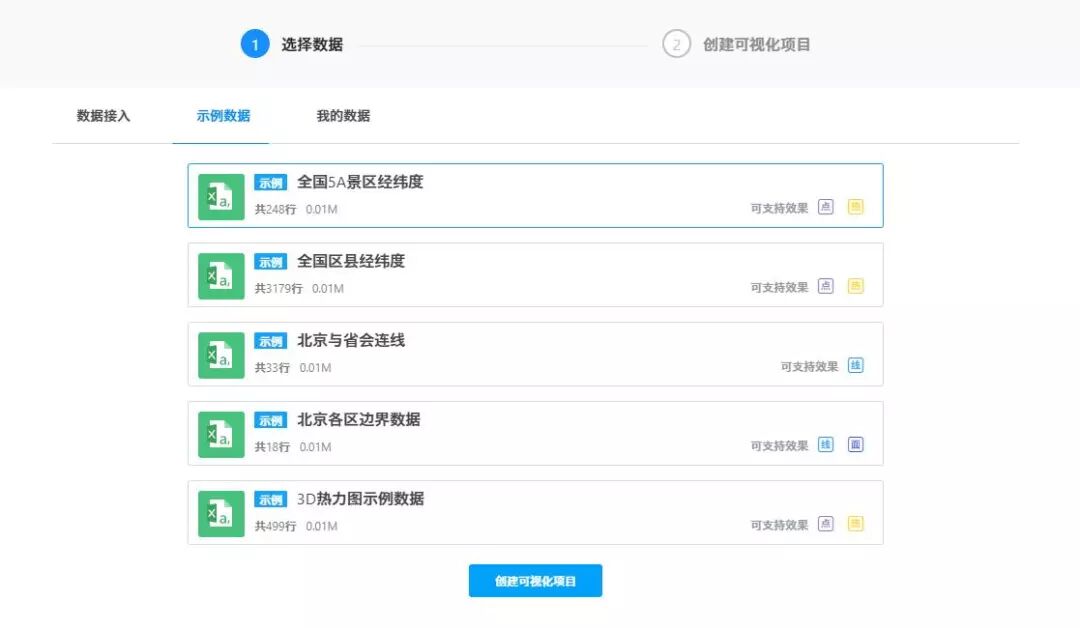Image resolution: width=1080 pixels, height=628 pixels.
Task: Click the yellow effect icon on 3D热力图示例数据
Action: (x=856, y=523)
